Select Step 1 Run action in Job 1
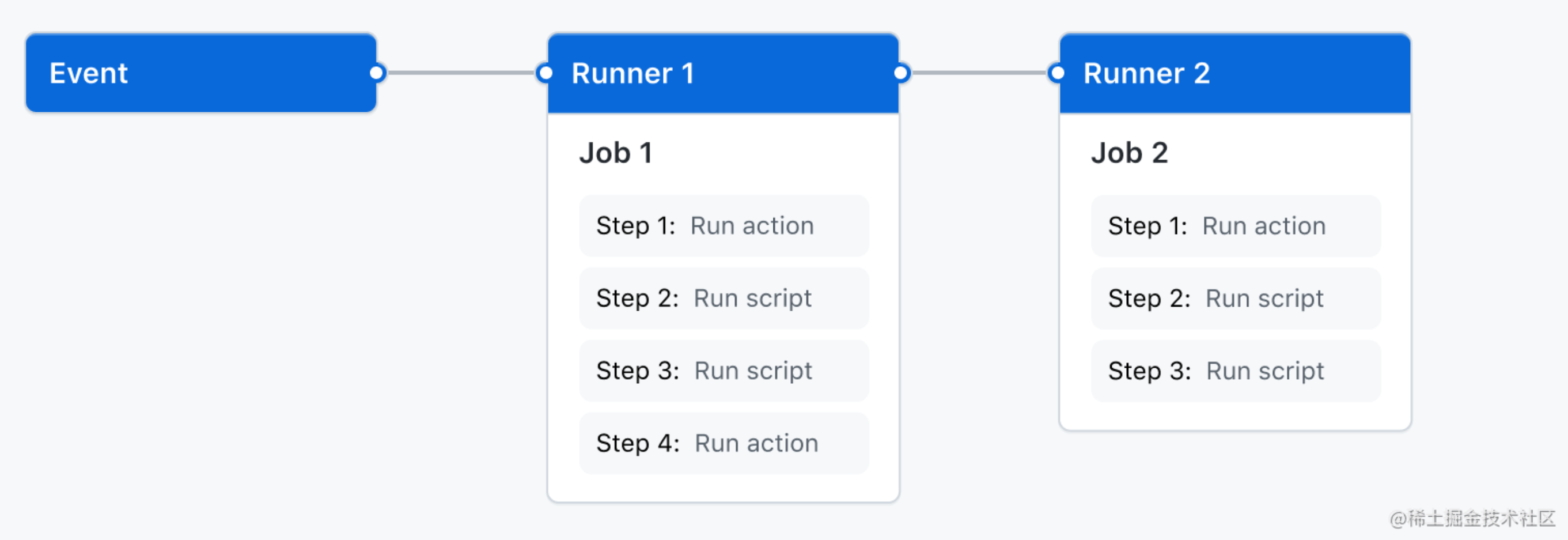The width and height of the screenshot is (1568, 540). (x=723, y=225)
